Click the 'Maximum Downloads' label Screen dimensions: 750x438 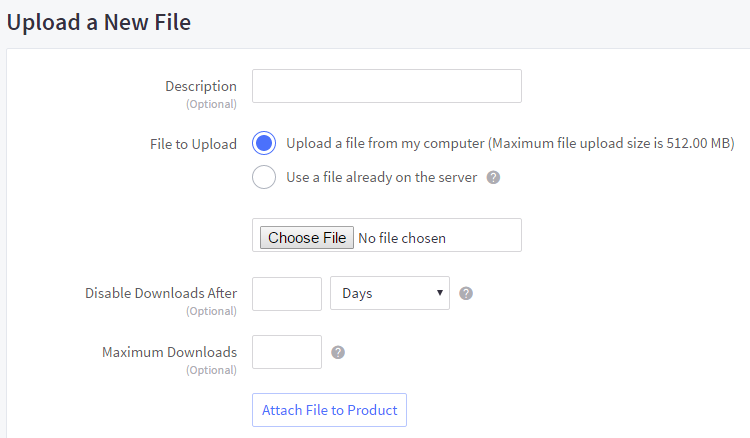(169, 352)
